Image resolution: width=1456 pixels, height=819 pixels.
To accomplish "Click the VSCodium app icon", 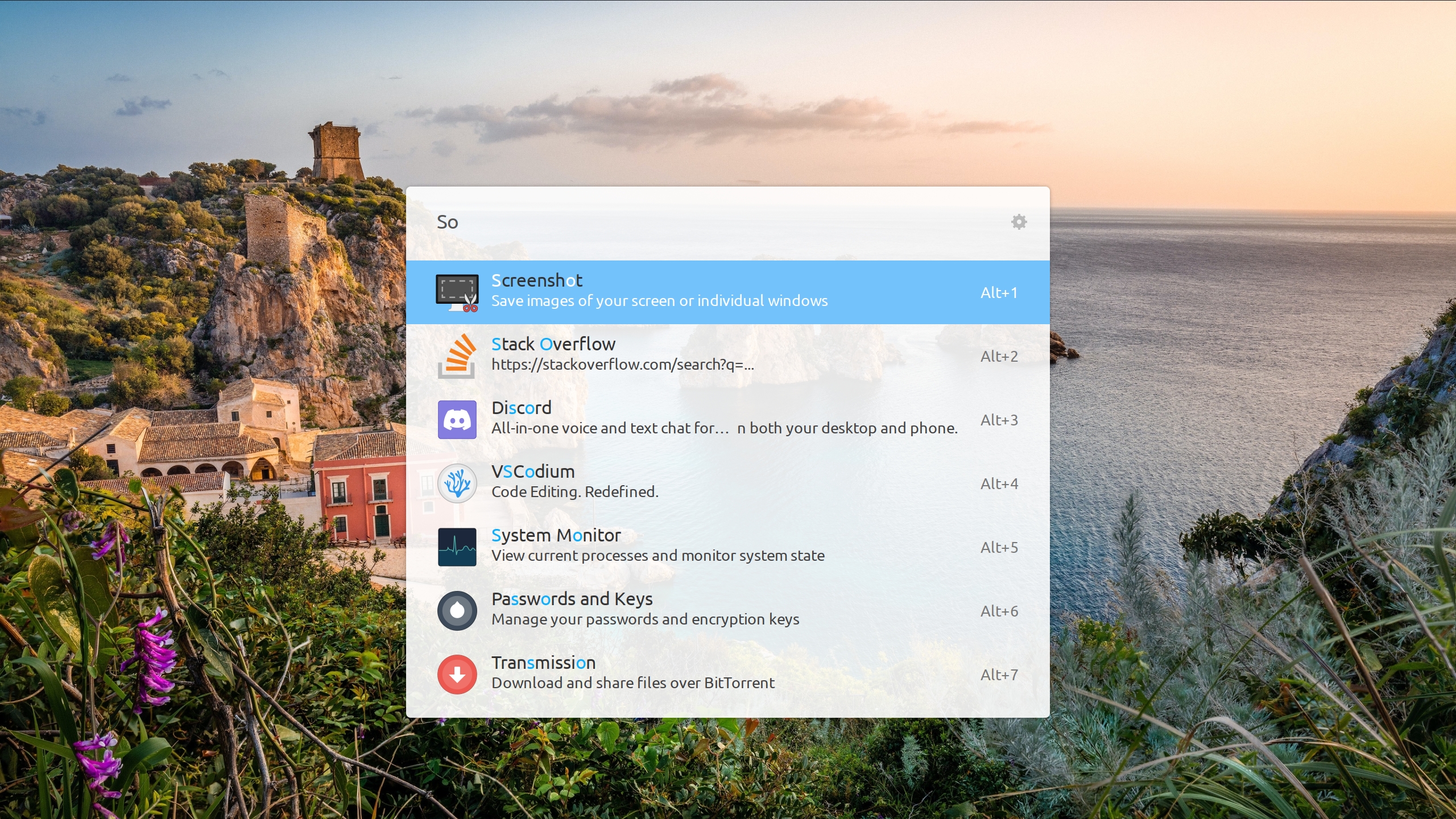I will [457, 483].
